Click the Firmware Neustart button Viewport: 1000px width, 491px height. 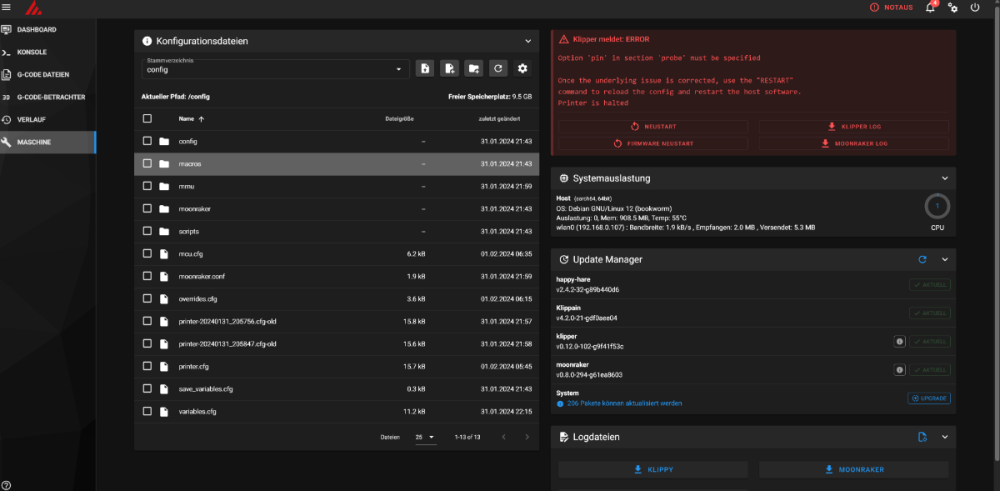point(653,143)
